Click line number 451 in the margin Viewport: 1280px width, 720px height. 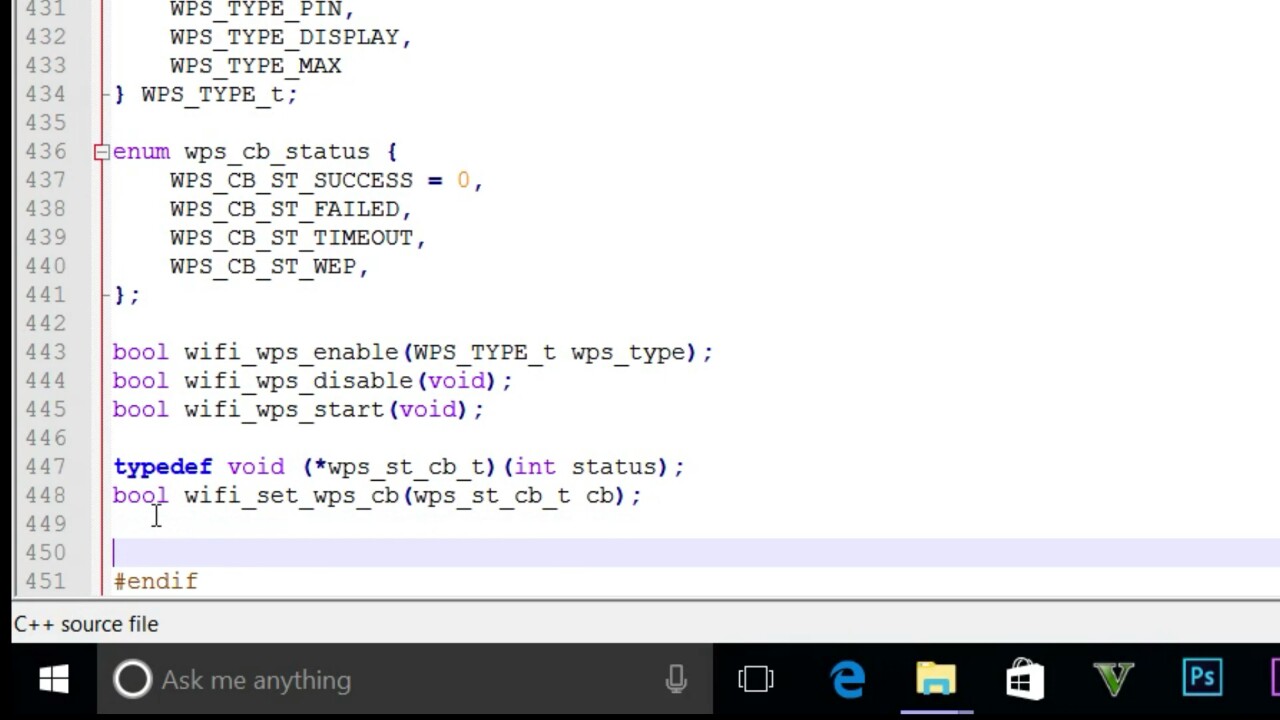(44, 582)
